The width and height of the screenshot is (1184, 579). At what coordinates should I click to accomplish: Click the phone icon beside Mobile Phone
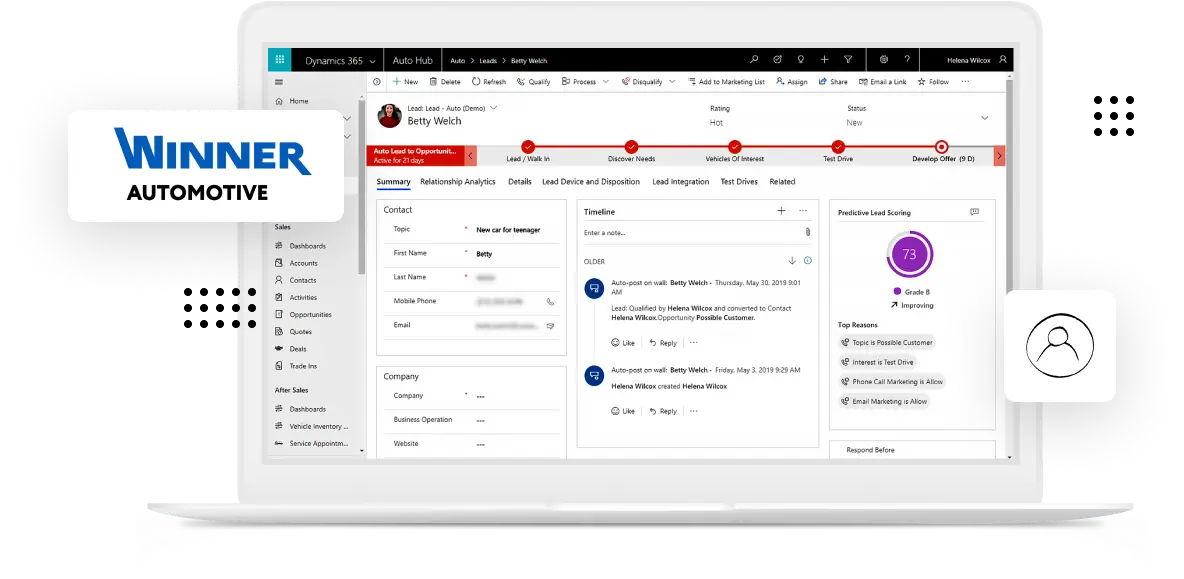550,302
